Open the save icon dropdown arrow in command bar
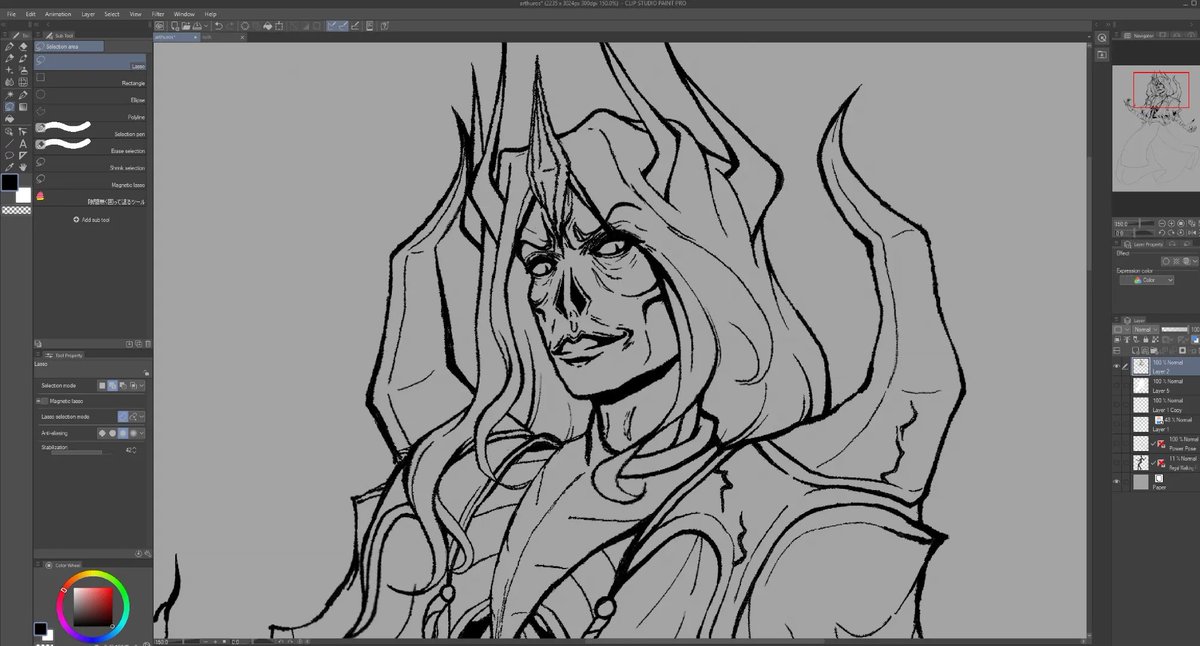Viewport: 1200px width, 646px height. [206, 26]
